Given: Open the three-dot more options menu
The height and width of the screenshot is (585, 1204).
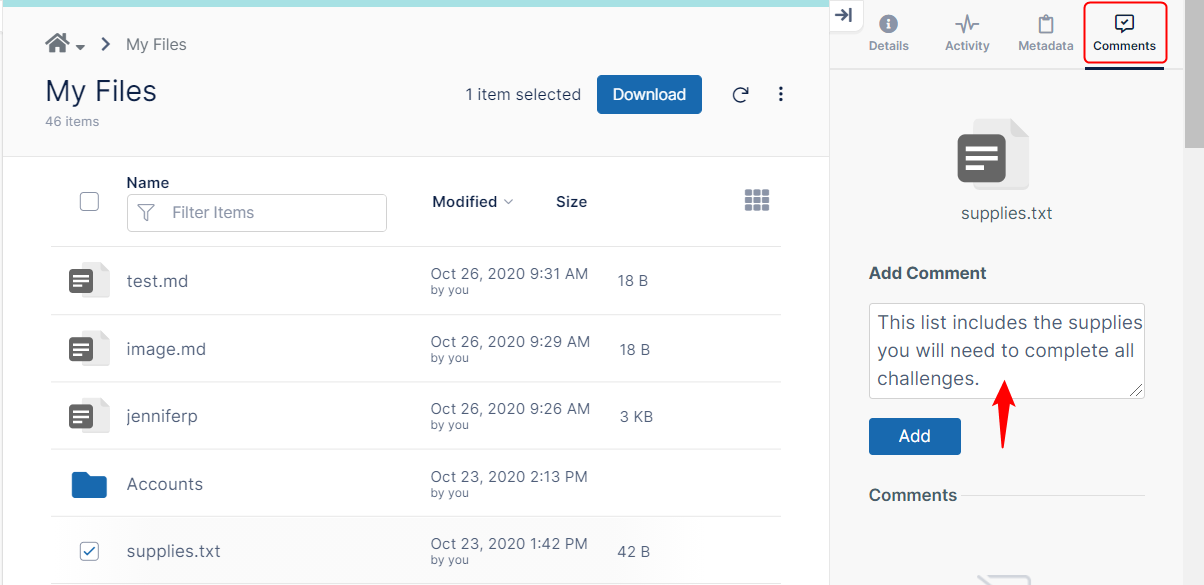Looking at the screenshot, I should (x=781, y=95).
